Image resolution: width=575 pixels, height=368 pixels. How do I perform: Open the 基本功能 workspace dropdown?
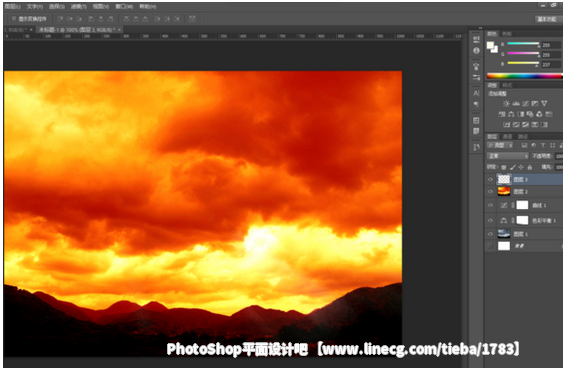coord(547,19)
